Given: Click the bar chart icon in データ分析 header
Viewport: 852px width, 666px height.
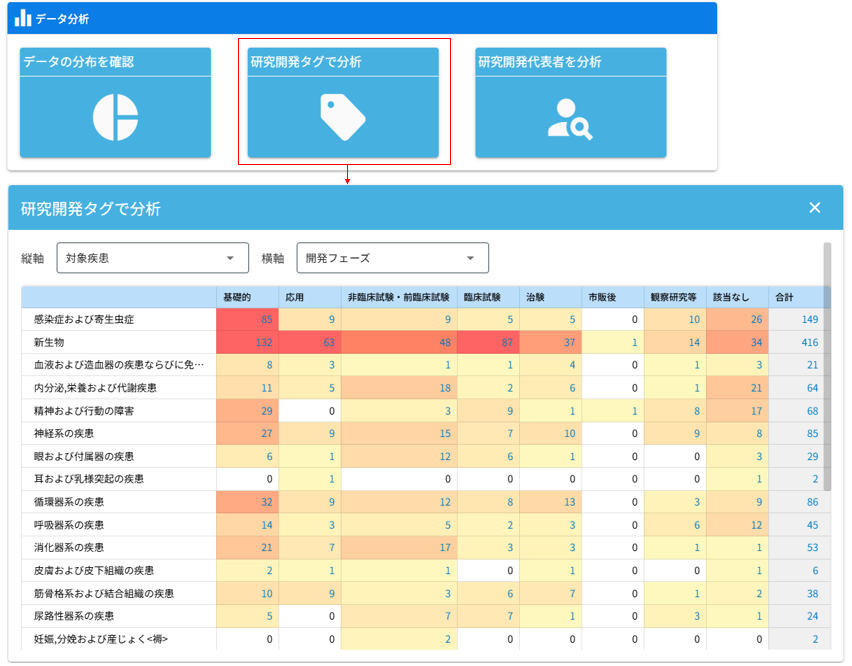Looking at the screenshot, I should pos(22,17).
